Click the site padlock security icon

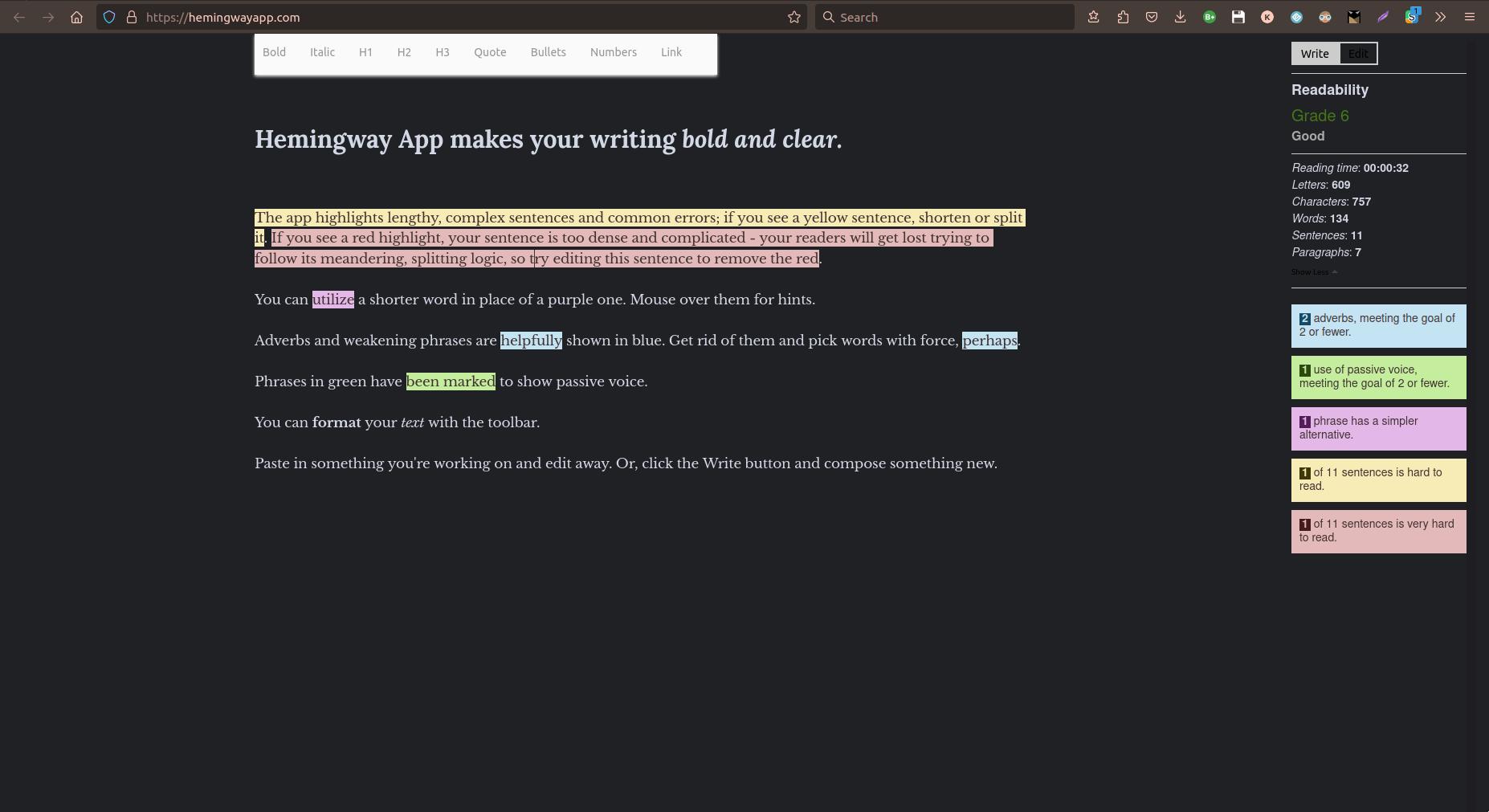tap(132, 17)
